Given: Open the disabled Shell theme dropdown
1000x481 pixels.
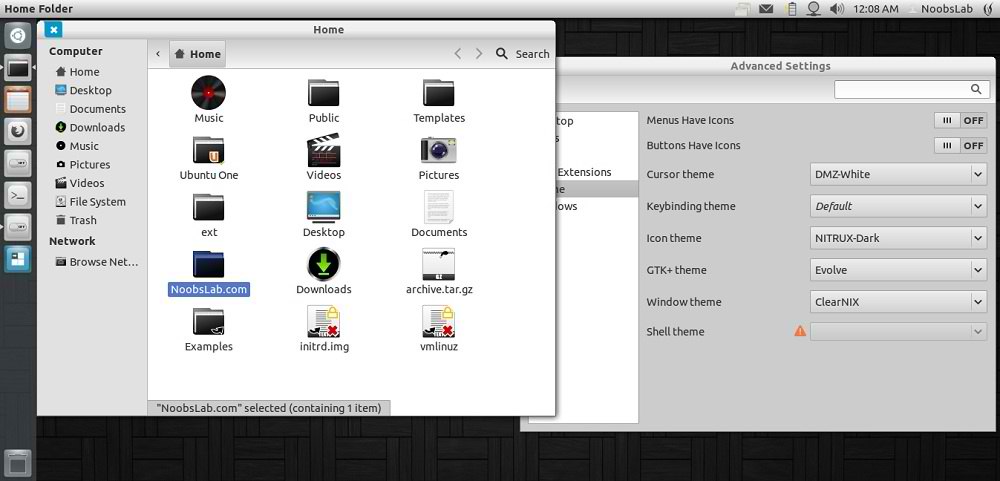Looking at the screenshot, I should [898, 331].
